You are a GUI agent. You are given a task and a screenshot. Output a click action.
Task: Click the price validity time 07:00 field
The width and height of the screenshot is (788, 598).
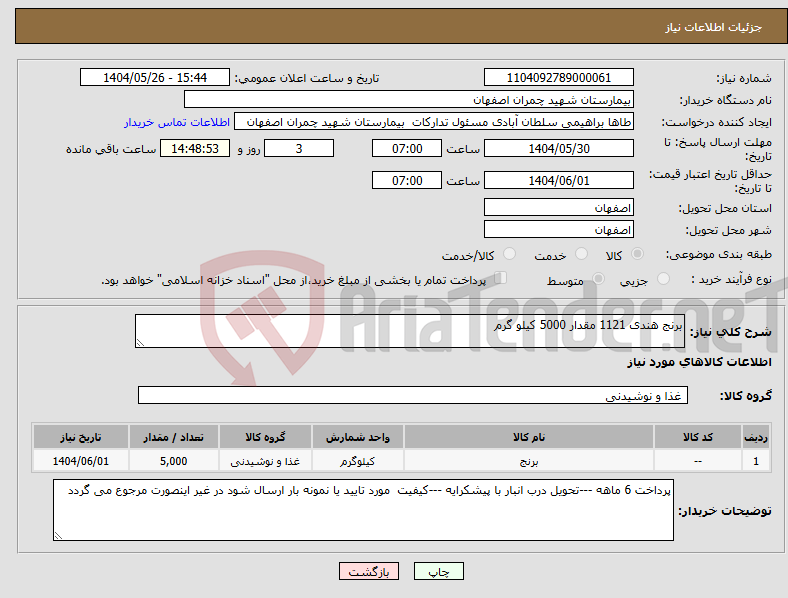(x=407, y=180)
